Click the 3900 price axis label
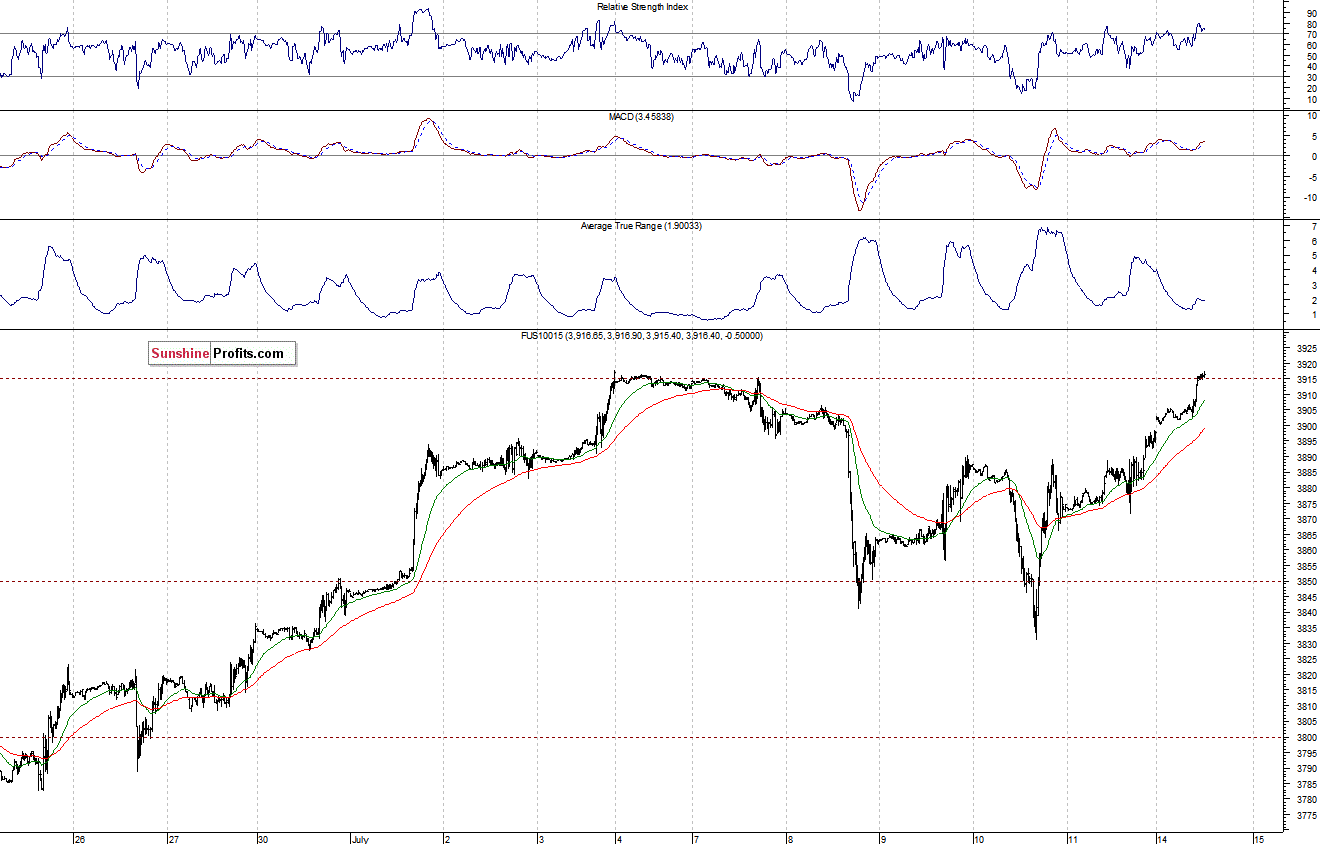Image resolution: width=1320 pixels, height=844 pixels. coord(1306,427)
